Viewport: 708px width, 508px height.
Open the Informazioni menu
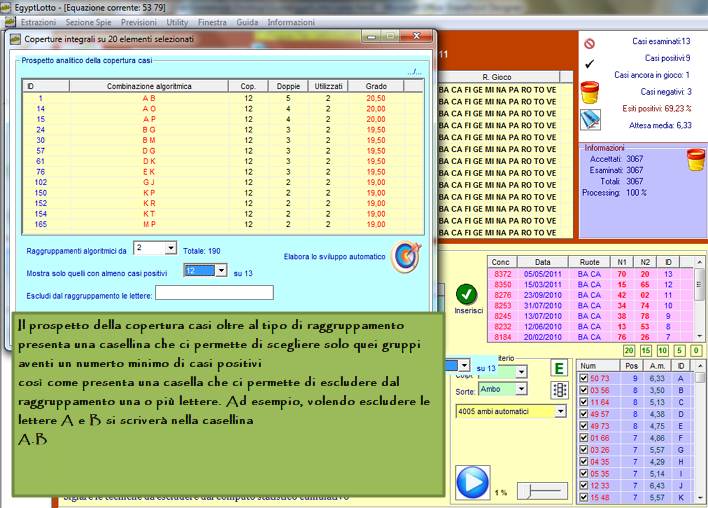(291, 22)
